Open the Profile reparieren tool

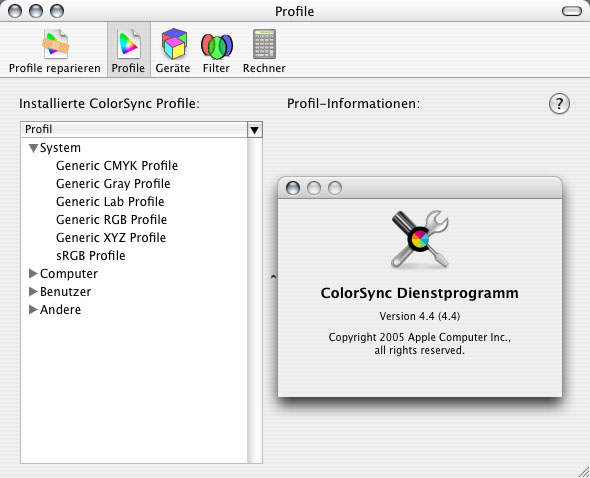coord(55,51)
